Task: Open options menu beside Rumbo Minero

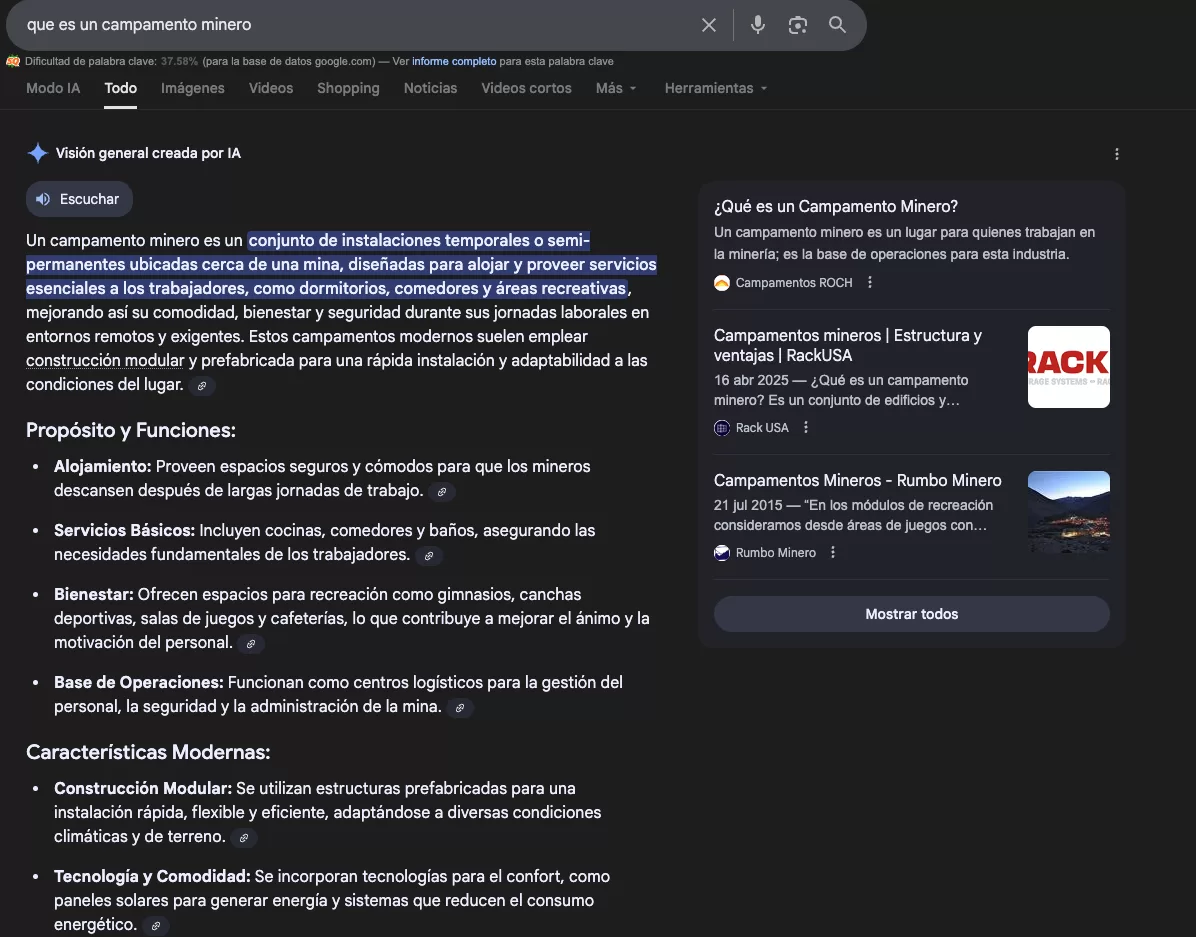Action: point(833,552)
